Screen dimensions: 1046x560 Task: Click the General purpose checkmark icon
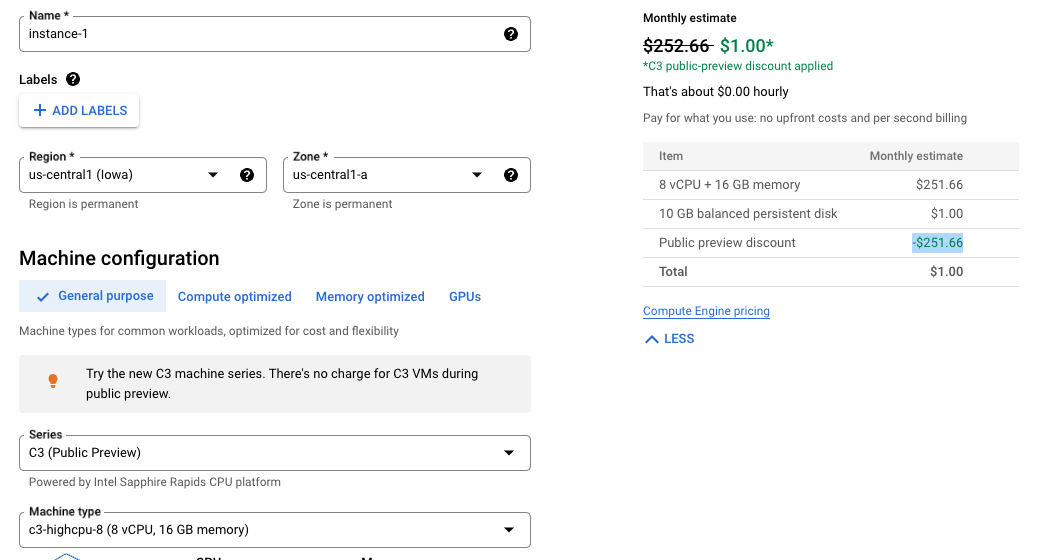43,297
